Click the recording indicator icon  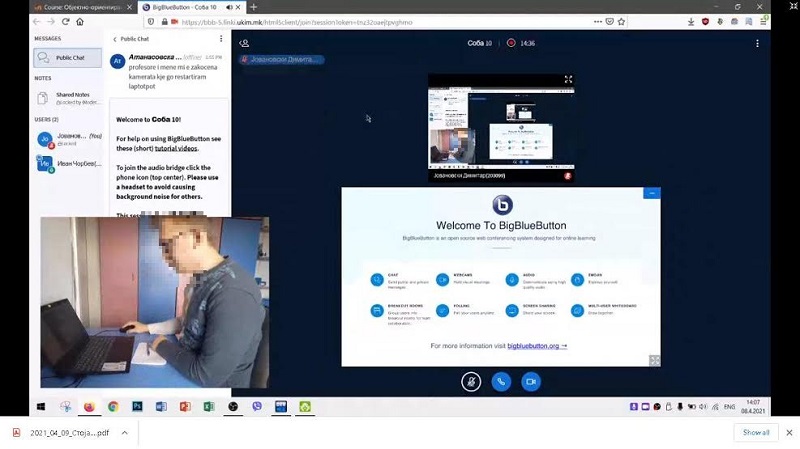coord(510,43)
